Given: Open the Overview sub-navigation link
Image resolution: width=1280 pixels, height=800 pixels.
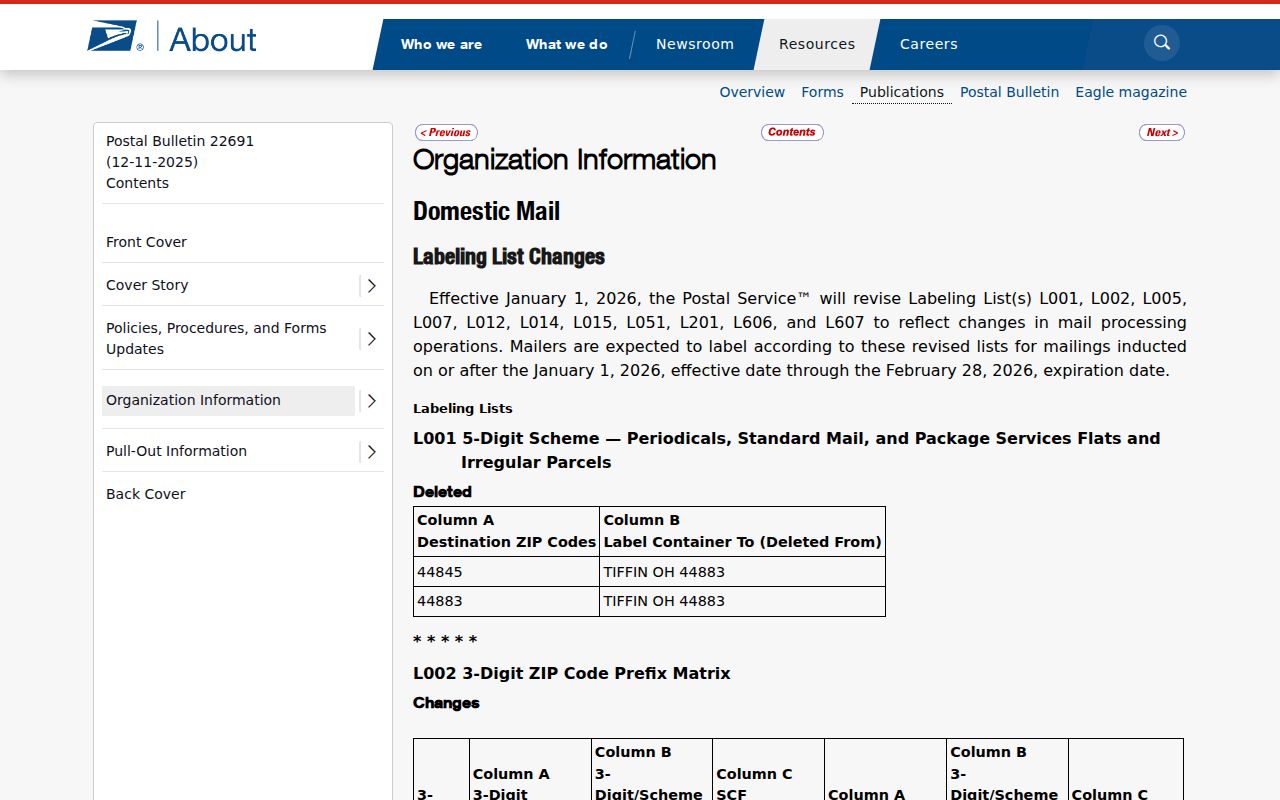Looking at the screenshot, I should [x=752, y=92].
